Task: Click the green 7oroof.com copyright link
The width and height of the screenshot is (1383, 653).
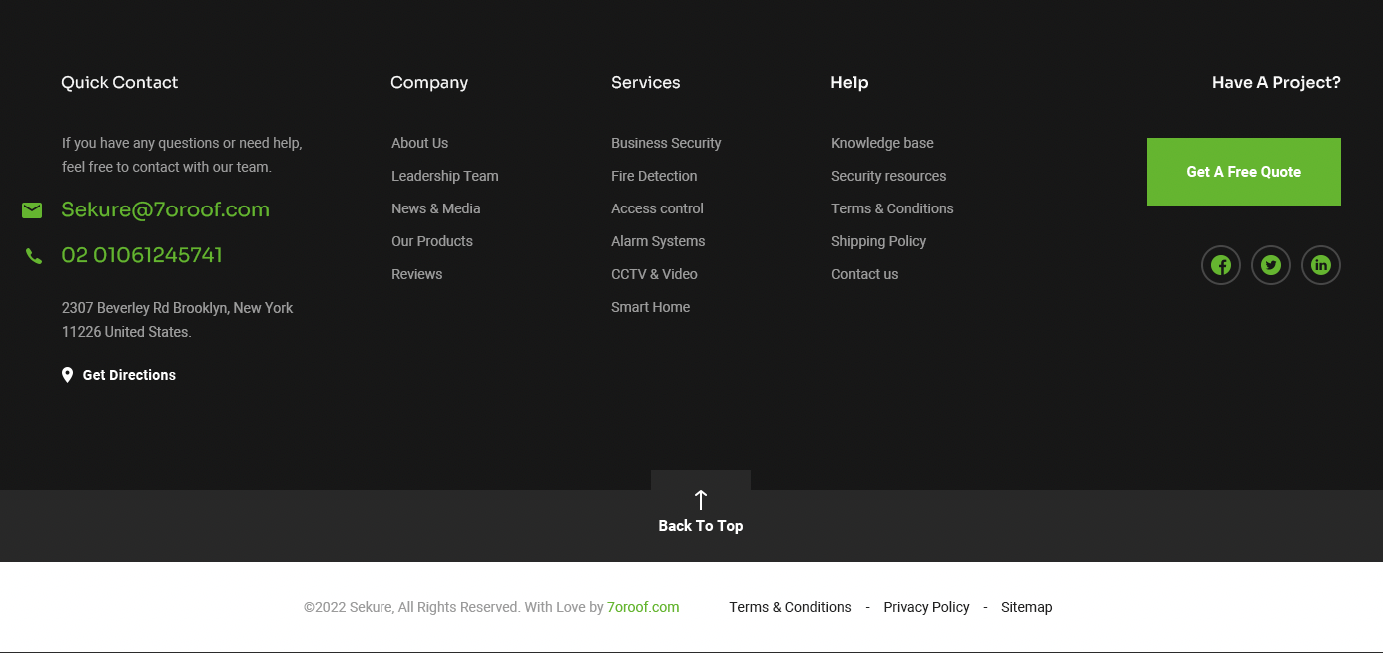Action: coord(642,607)
